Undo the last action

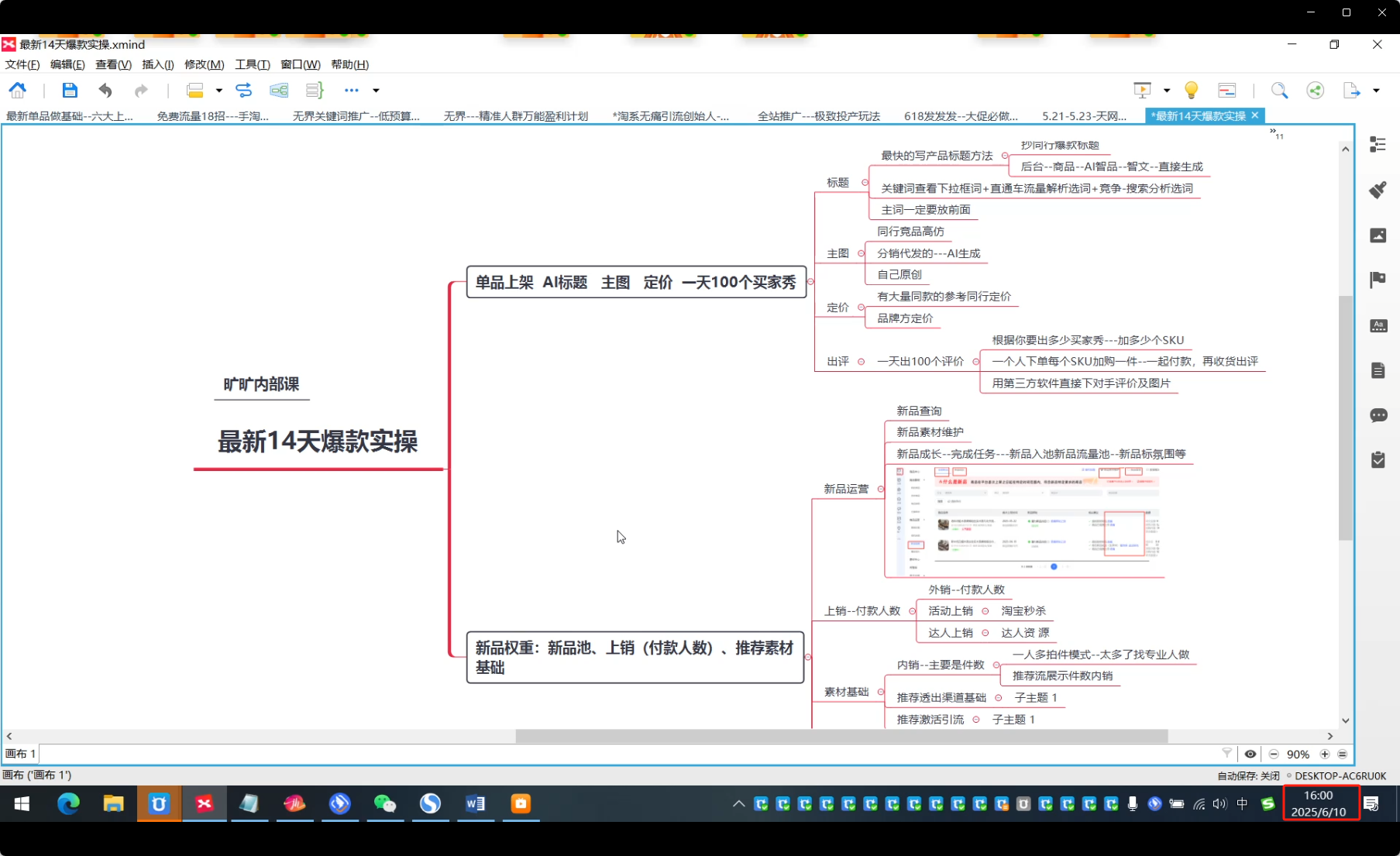coord(105,91)
